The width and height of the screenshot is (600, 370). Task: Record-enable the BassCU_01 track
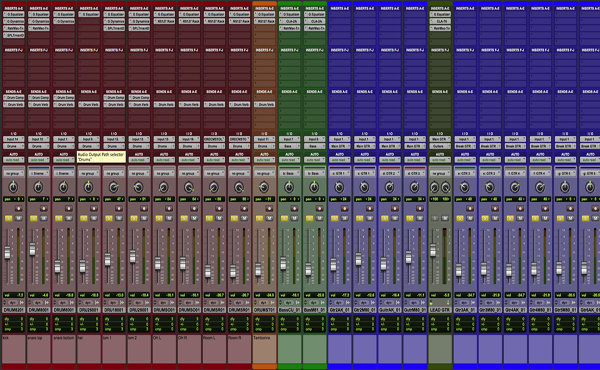294,209
